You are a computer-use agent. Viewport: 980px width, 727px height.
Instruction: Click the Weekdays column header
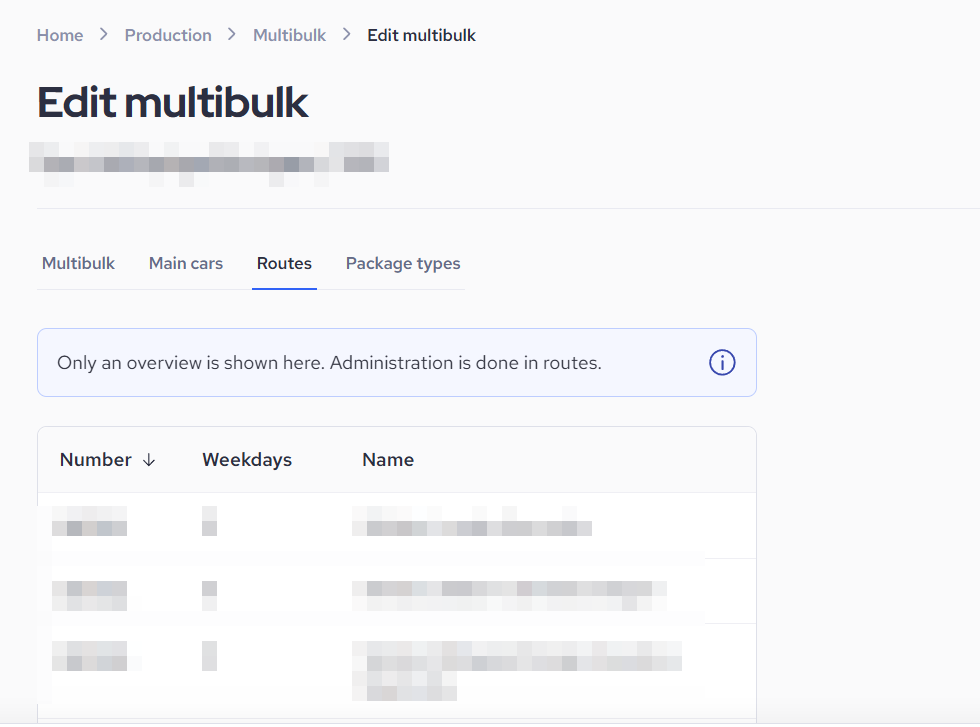tap(247, 460)
